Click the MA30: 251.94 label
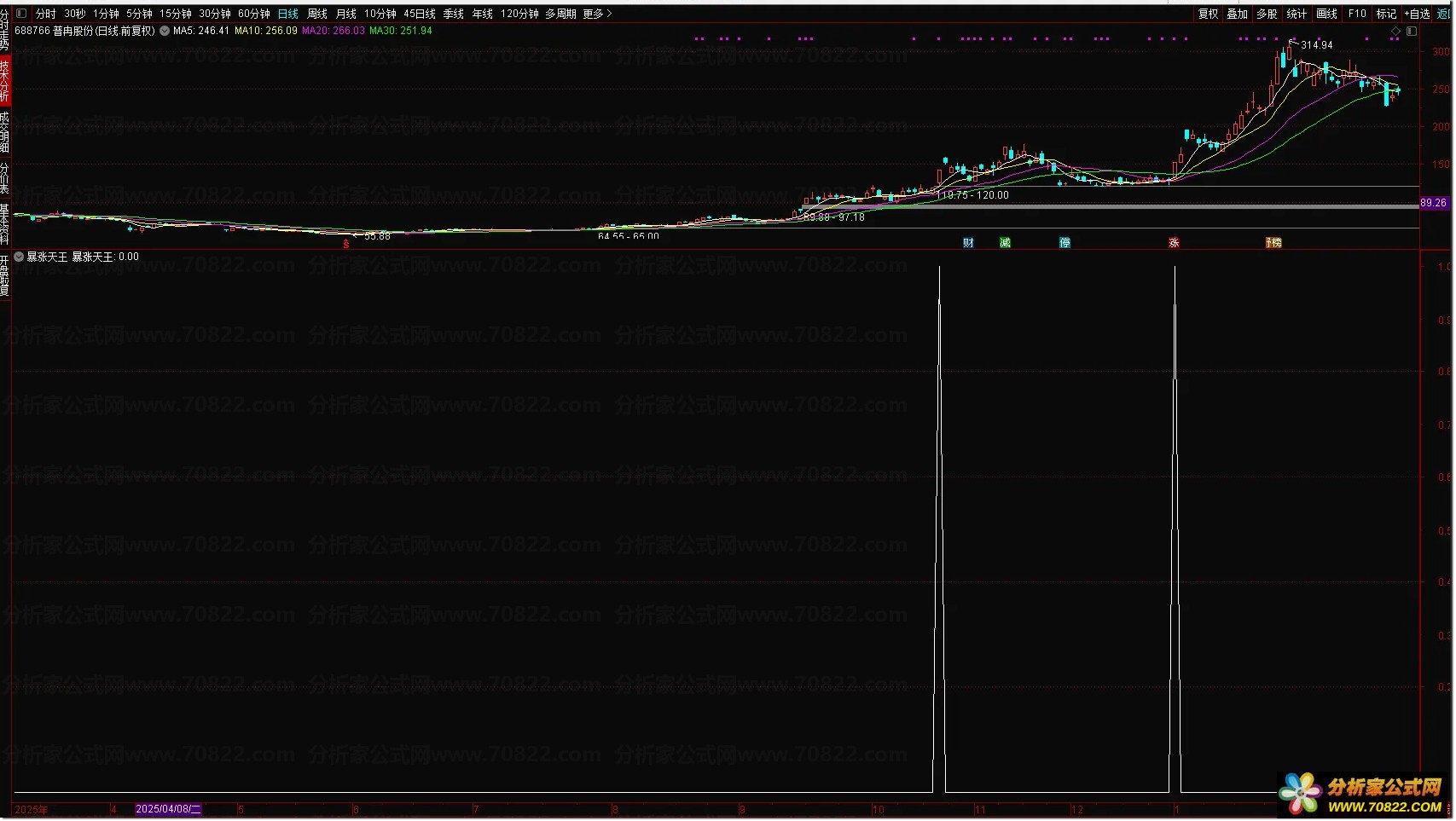 pyautogui.click(x=401, y=31)
